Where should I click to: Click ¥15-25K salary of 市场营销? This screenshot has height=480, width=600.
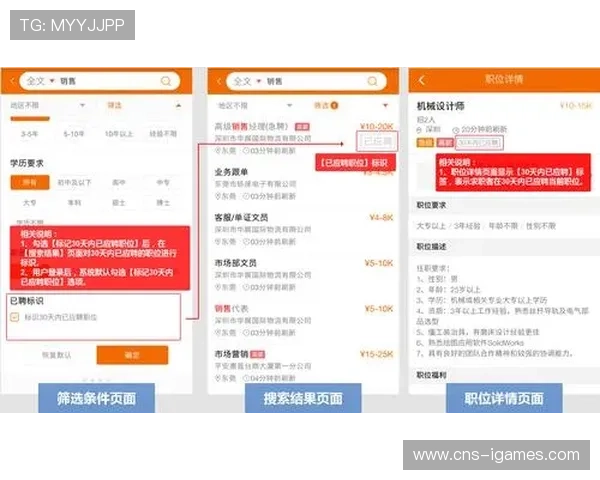(x=377, y=354)
